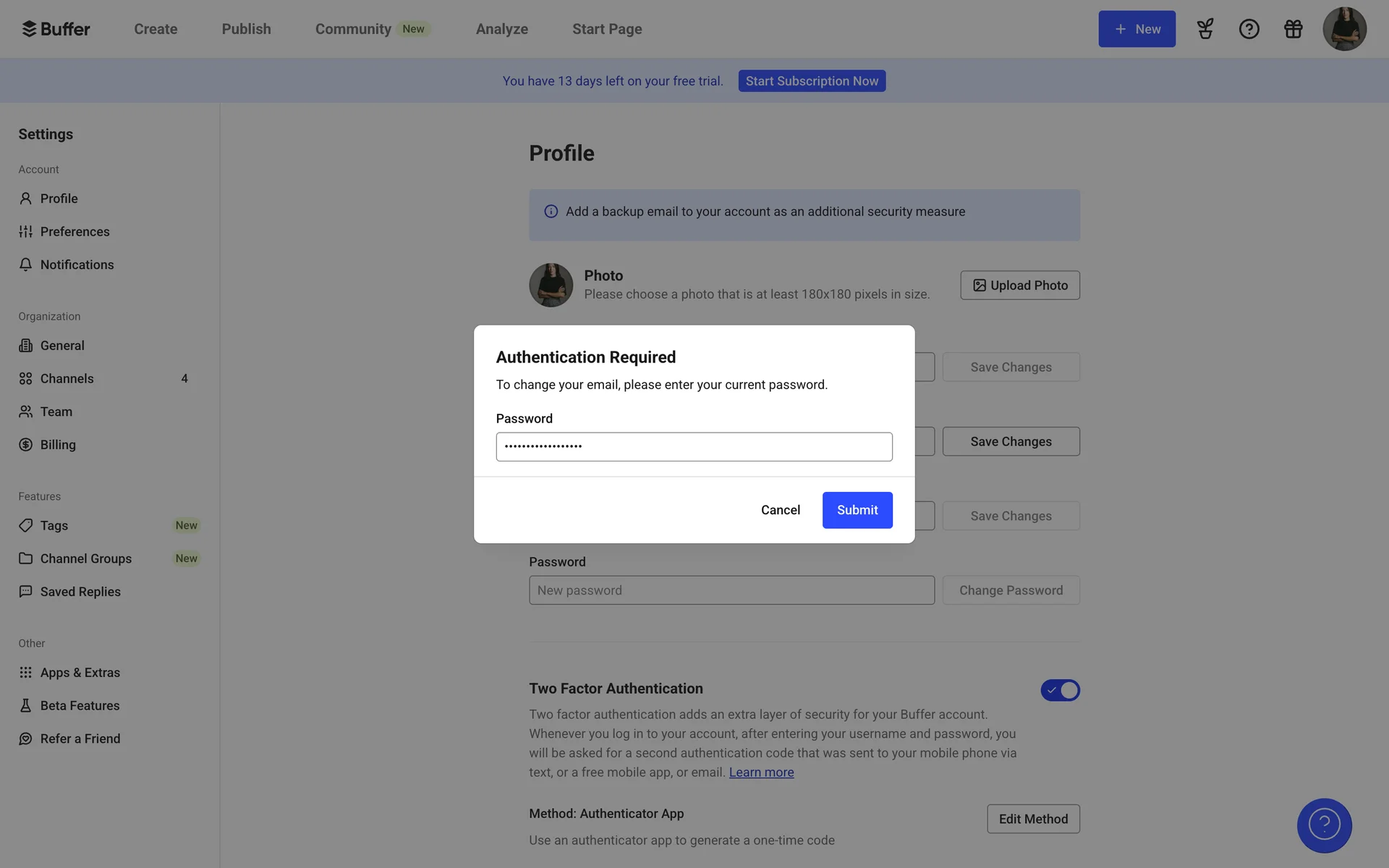Open the sprout plant icon

[1205, 29]
